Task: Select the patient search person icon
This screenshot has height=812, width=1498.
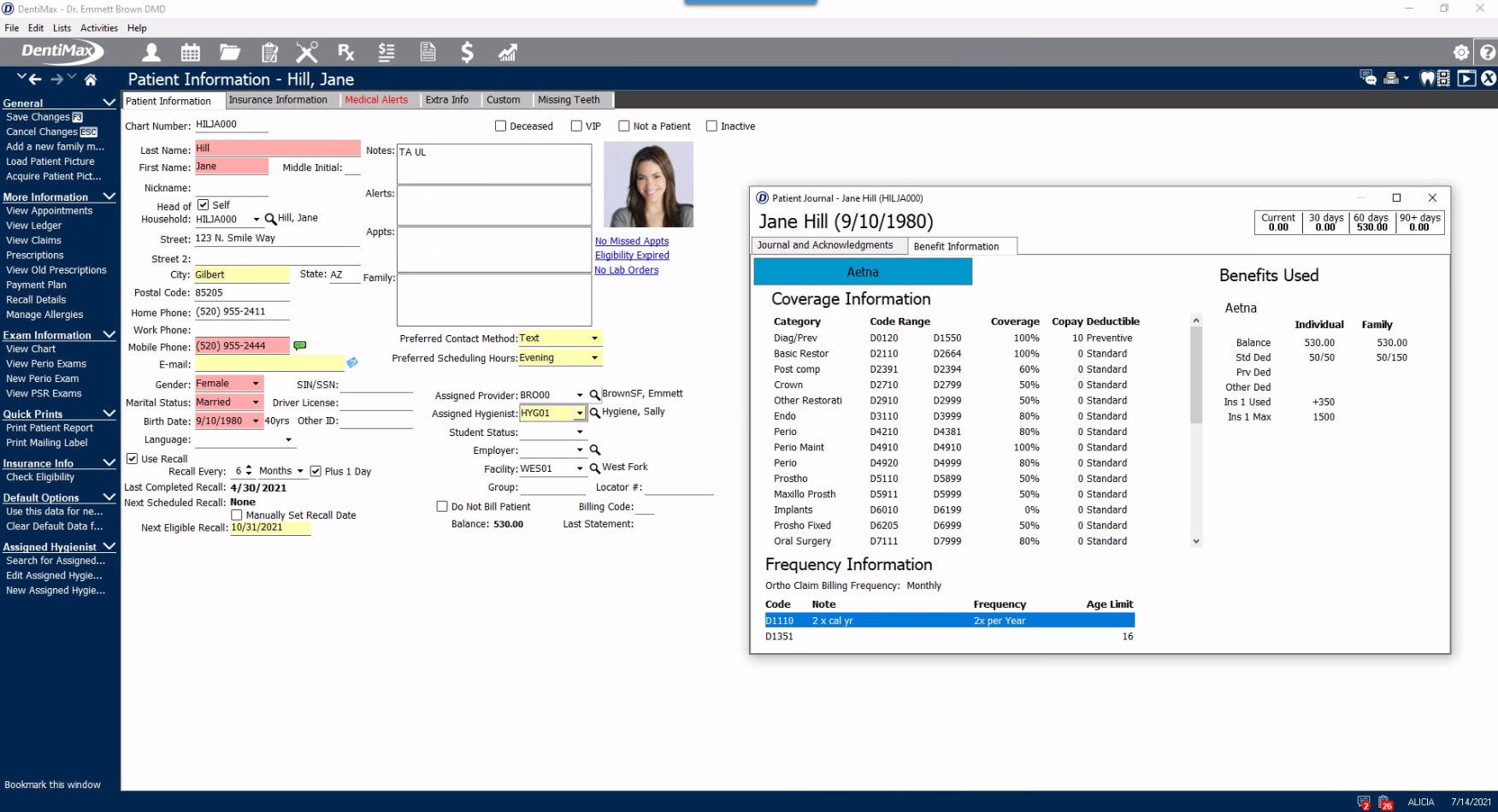Action: [151, 52]
